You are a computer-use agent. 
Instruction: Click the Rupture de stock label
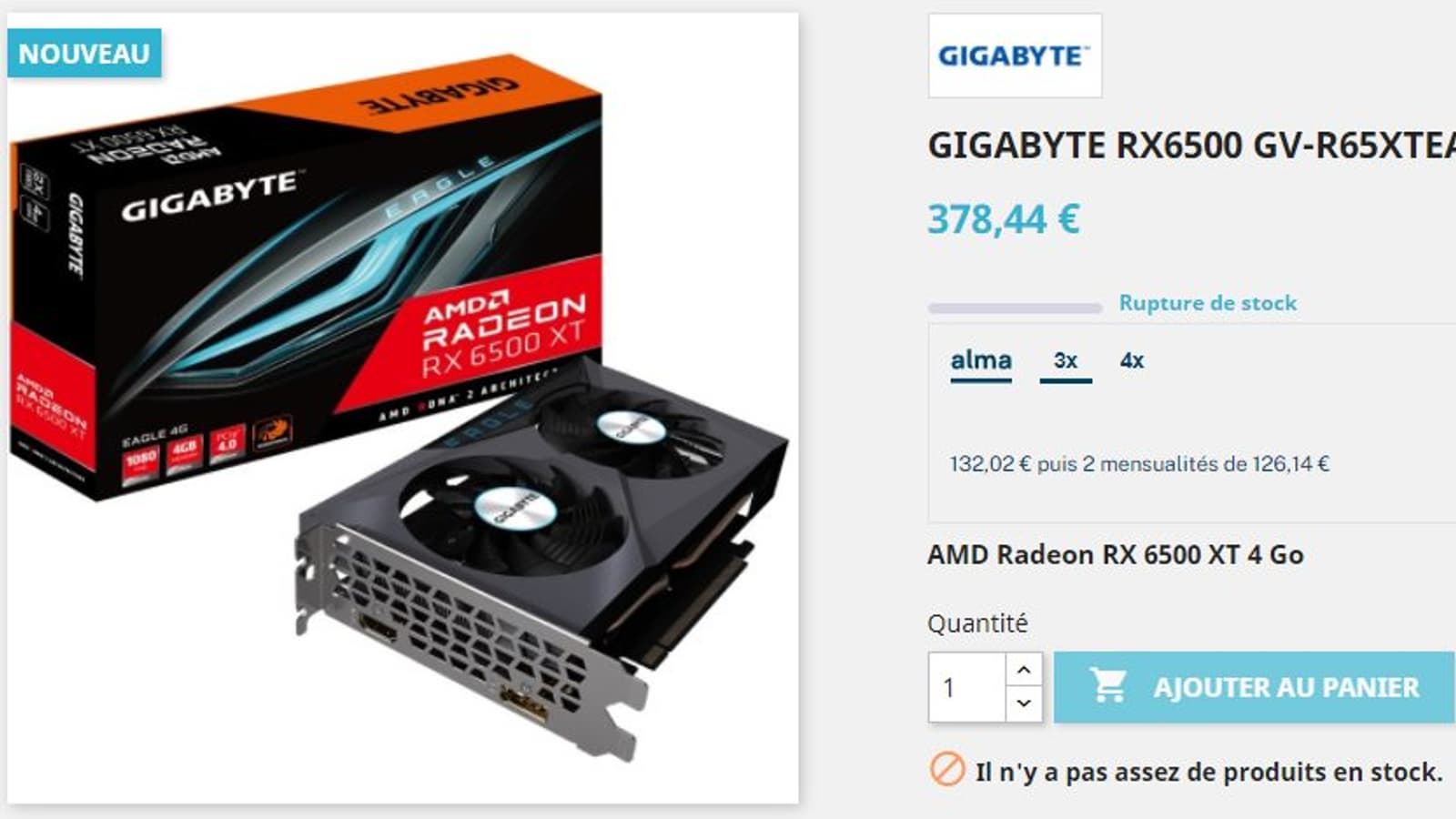(x=1208, y=303)
